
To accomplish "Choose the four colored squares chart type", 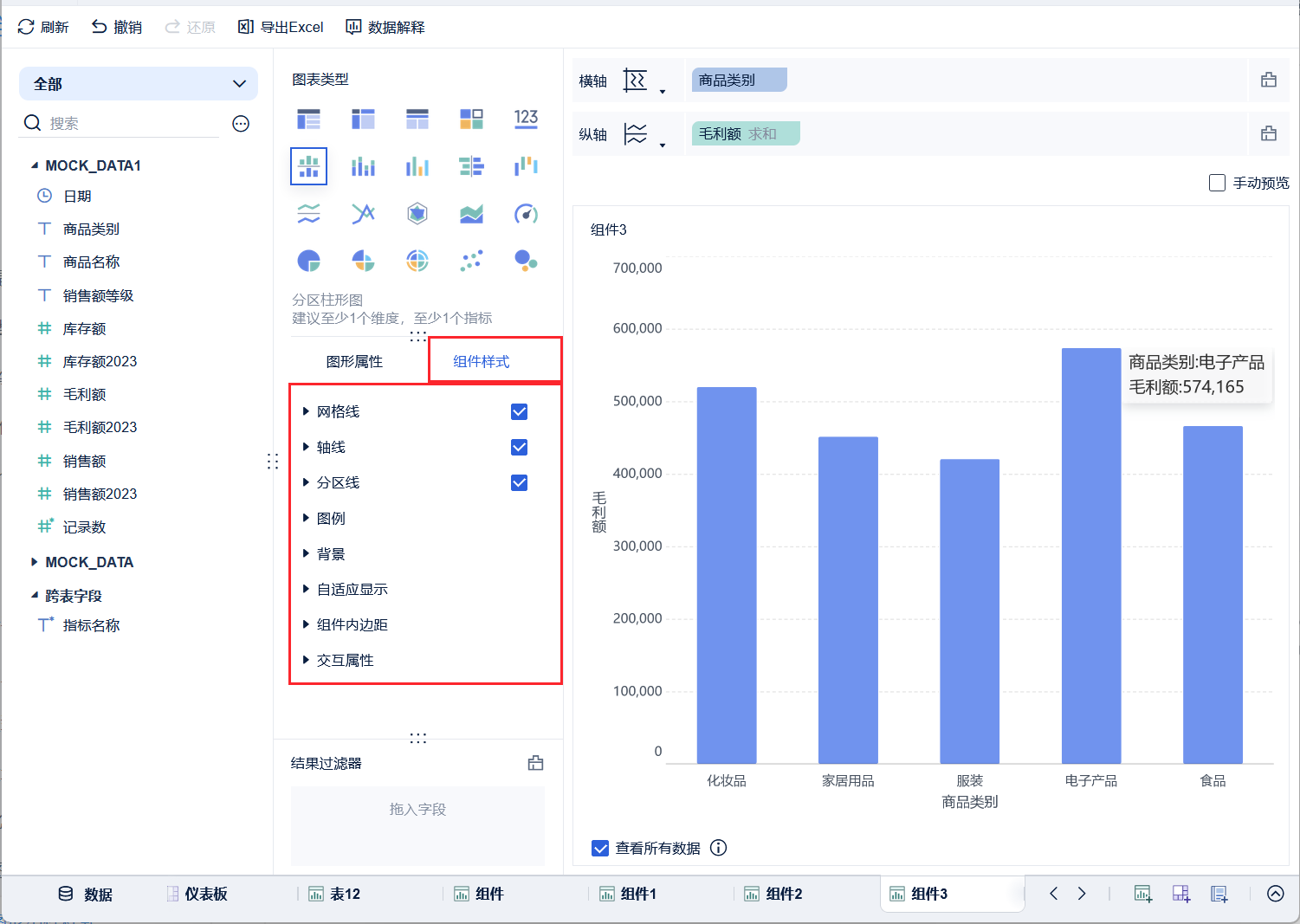I will (471, 119).
